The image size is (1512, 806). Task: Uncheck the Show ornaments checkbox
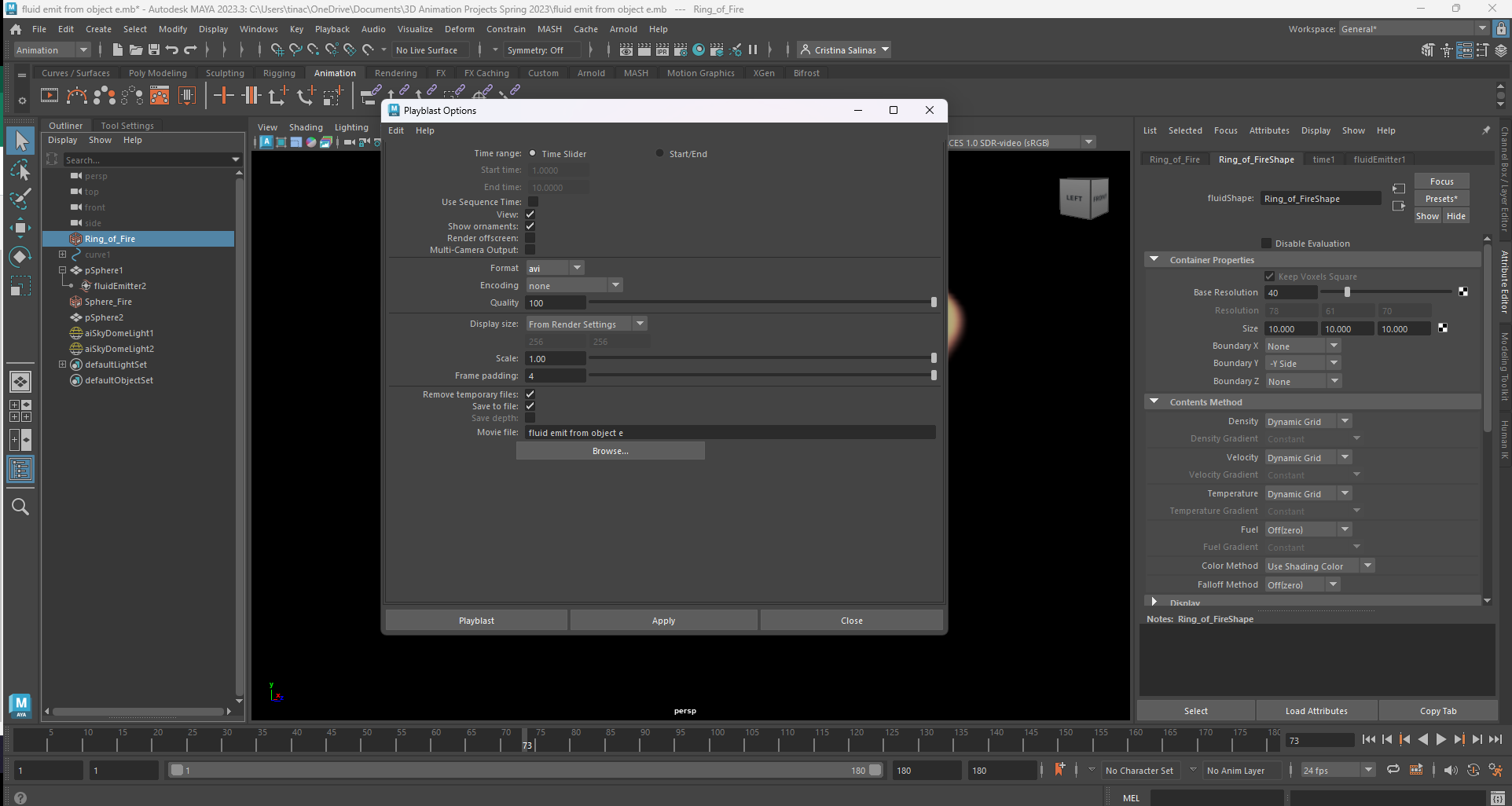point(530,226)
